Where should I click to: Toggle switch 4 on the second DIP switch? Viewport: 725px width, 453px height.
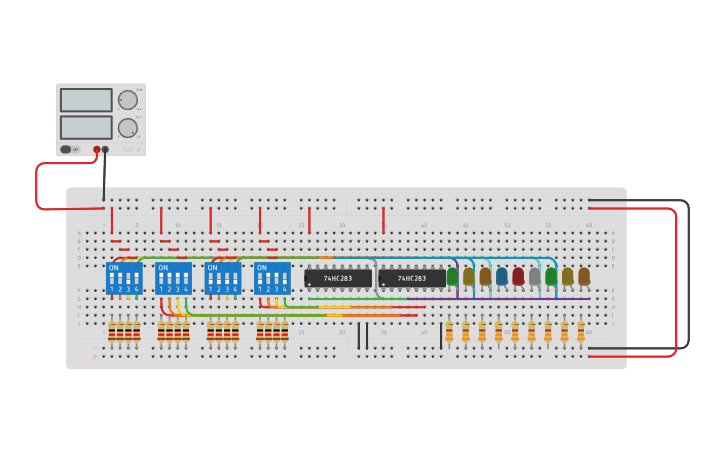coord(186,278)
